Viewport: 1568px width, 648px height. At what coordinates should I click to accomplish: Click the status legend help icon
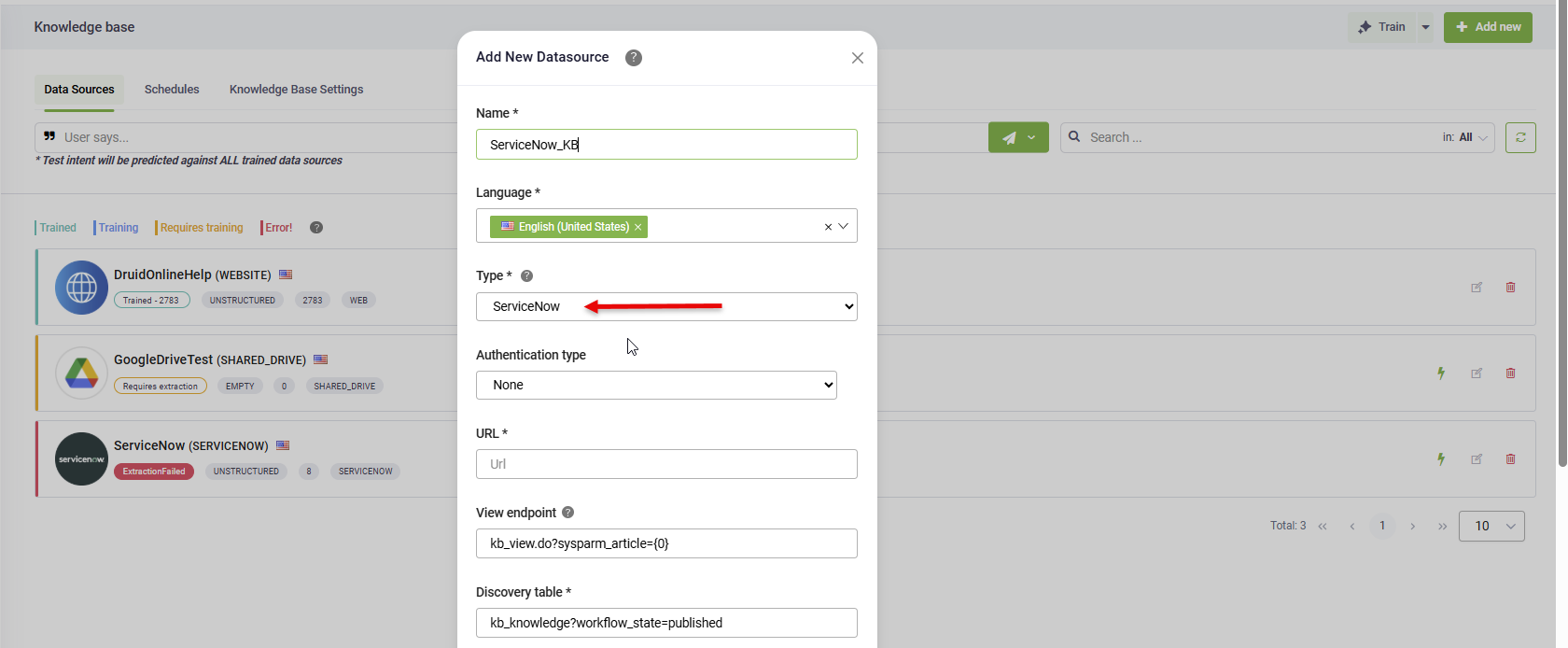click(x=316, y=228)
